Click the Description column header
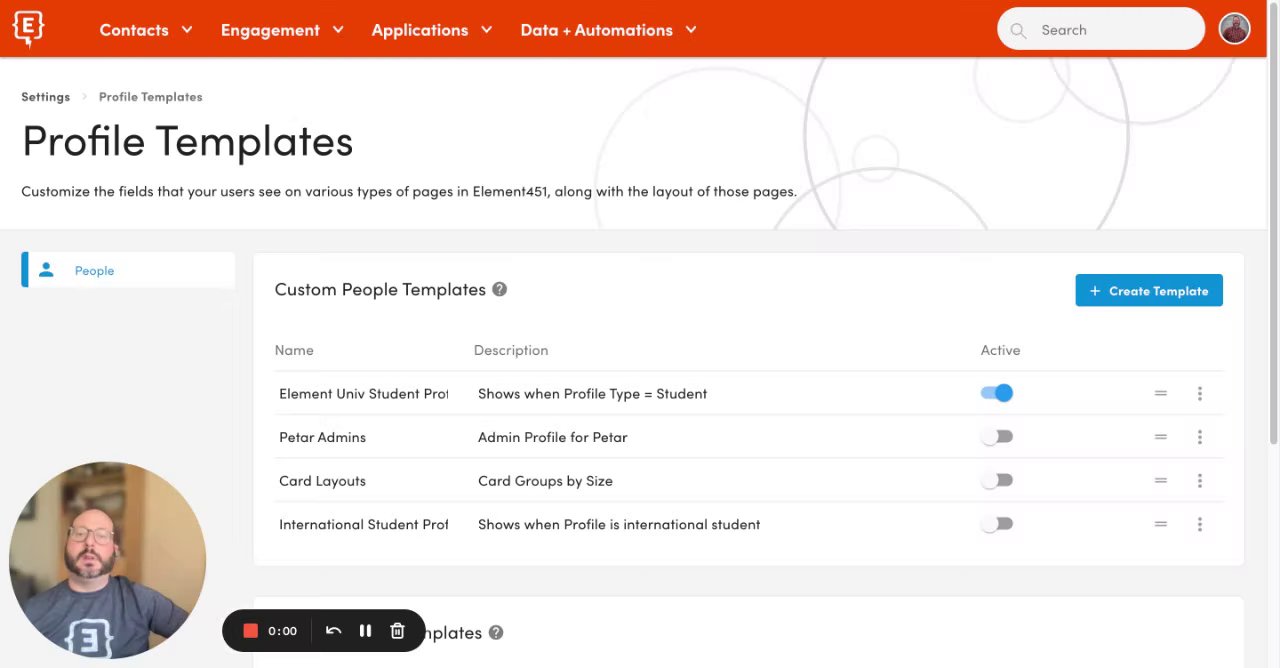Viewport: 1280px width, 668px height. tap(511, 350)
